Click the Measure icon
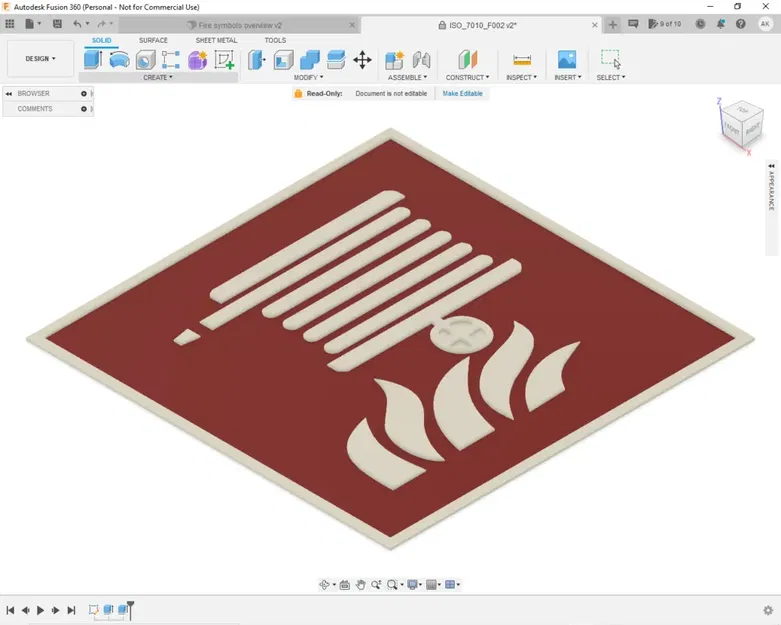This screenshot has height=625, width=781. tap(521, 60)
